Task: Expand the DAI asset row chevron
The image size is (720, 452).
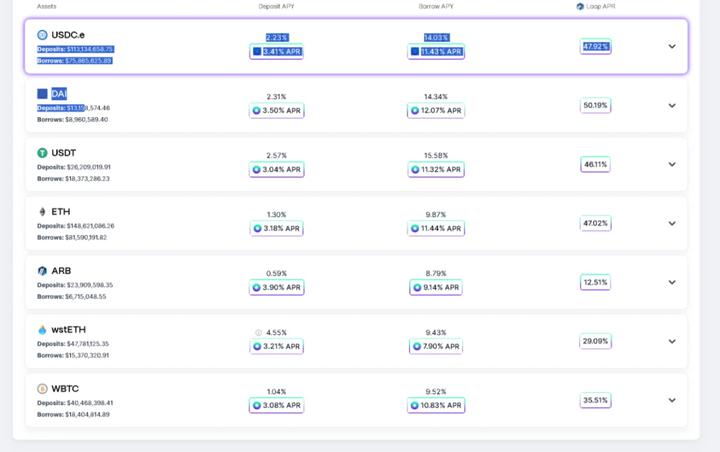Action: pyautogui.click(x=672, y=106)
